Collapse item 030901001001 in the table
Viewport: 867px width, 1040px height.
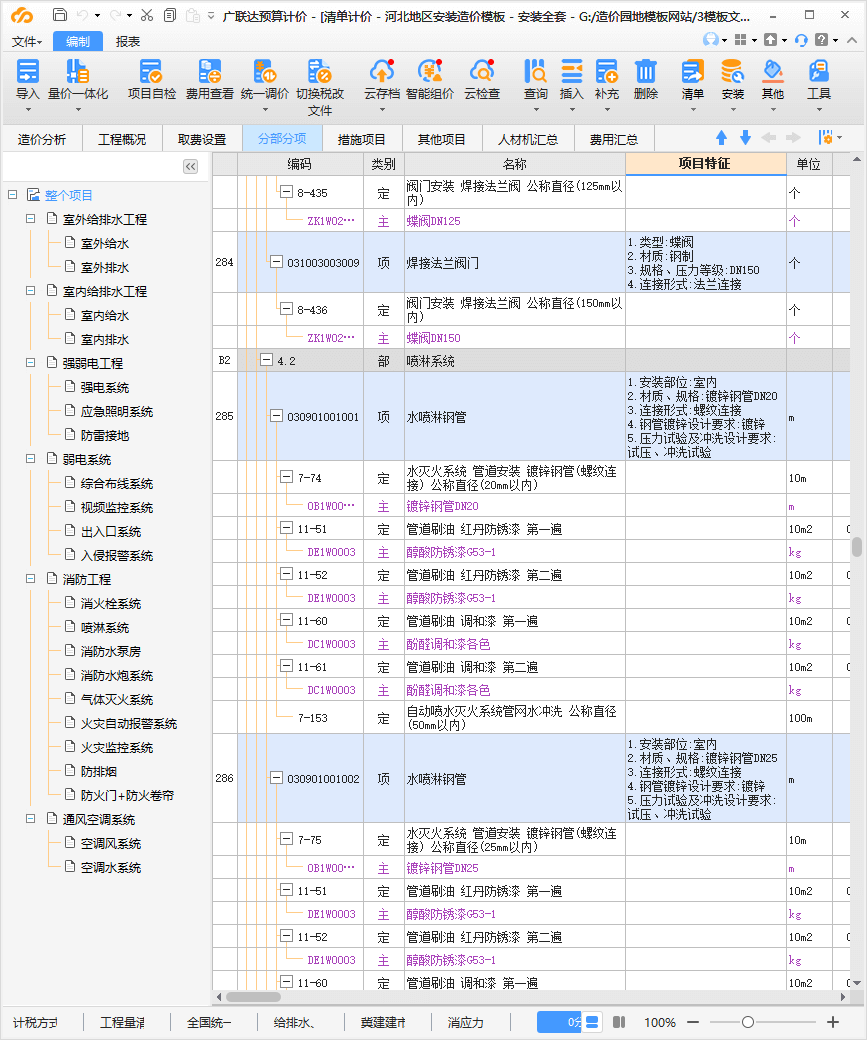tap(277, 417)
